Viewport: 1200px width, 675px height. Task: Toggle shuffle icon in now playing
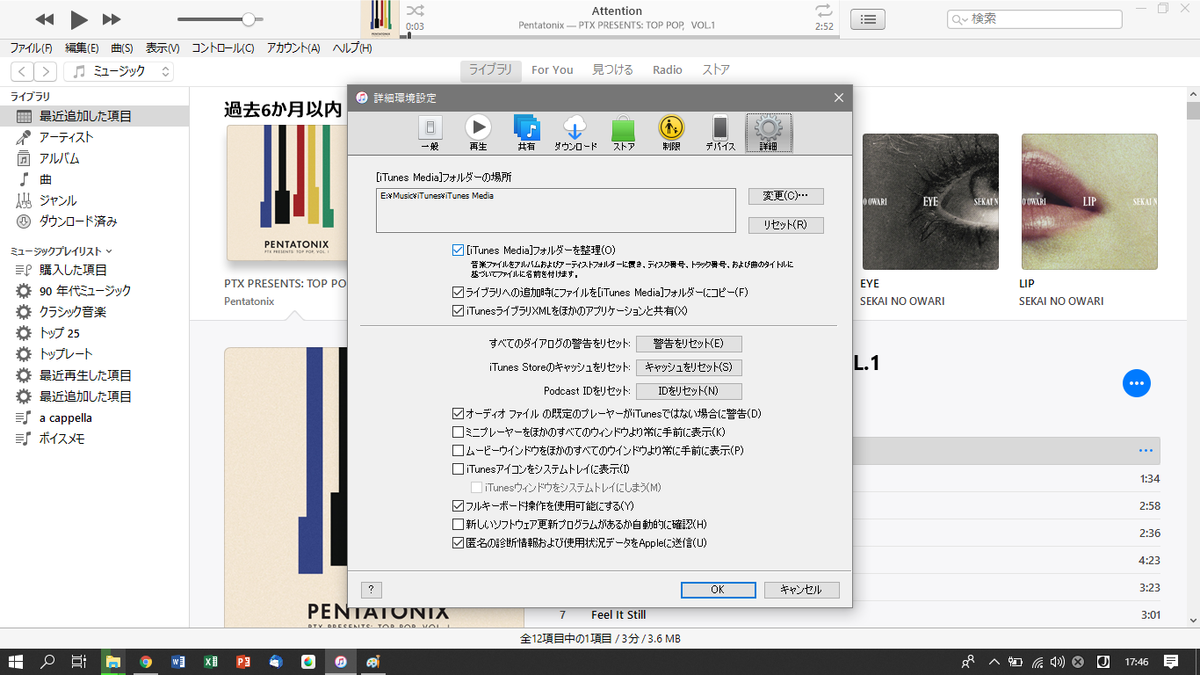(x=414, y=10)
